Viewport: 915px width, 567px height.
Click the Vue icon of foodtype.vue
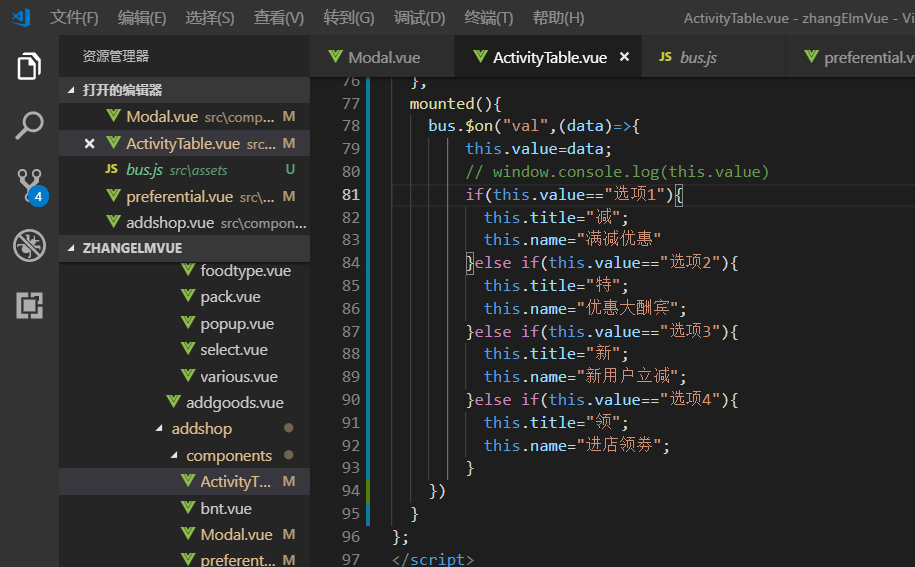[188, 270]
